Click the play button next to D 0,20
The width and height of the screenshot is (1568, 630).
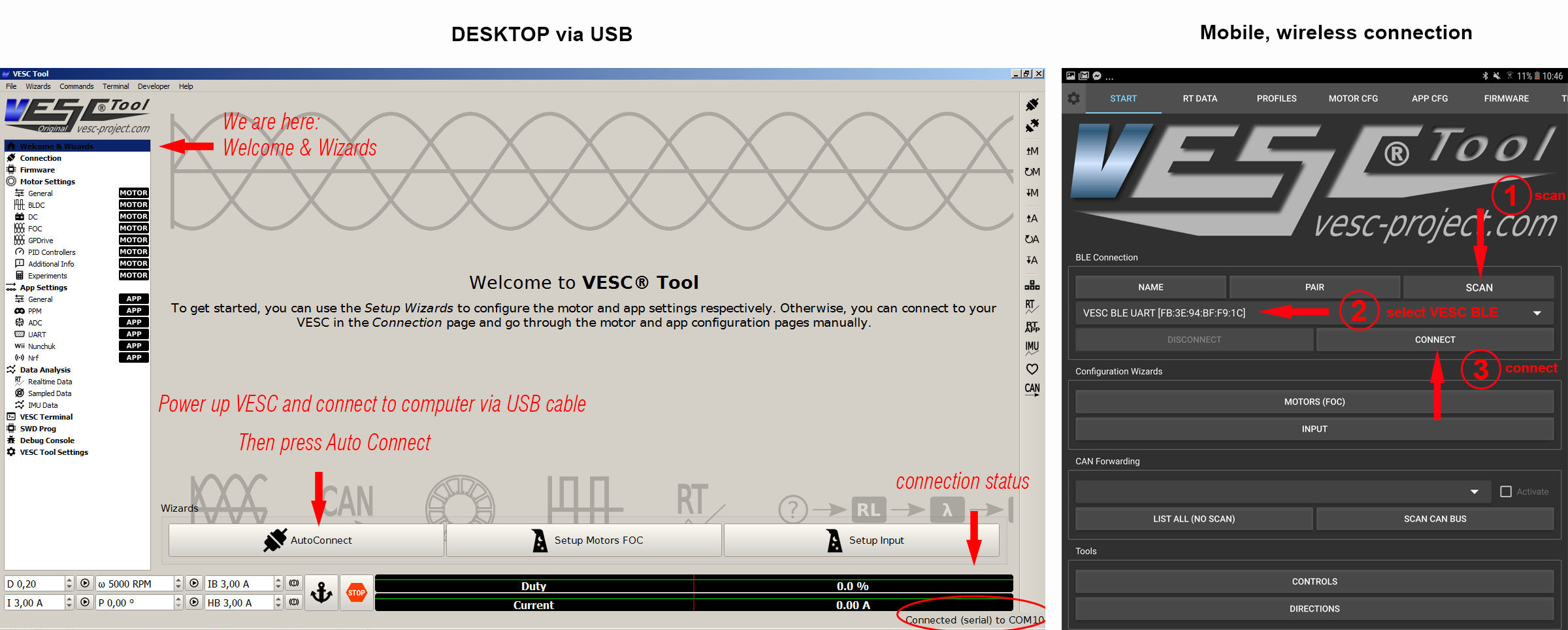click(85, 583)
